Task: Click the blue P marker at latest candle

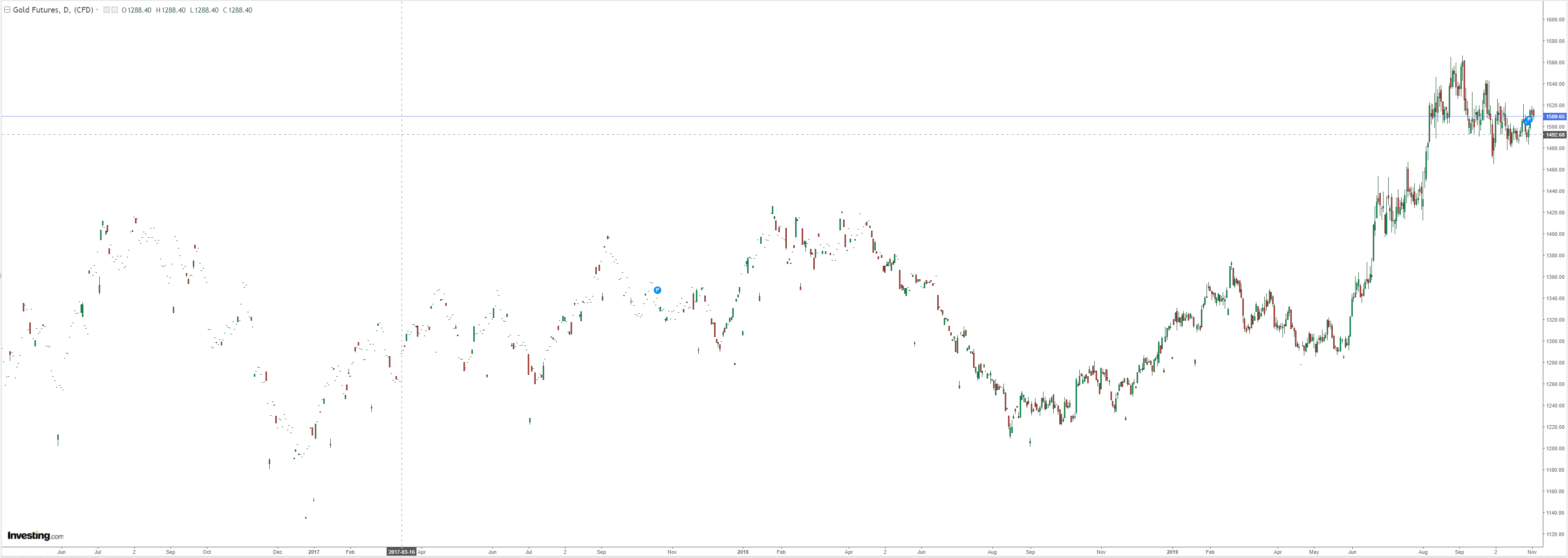Action: pos(1528,120)
